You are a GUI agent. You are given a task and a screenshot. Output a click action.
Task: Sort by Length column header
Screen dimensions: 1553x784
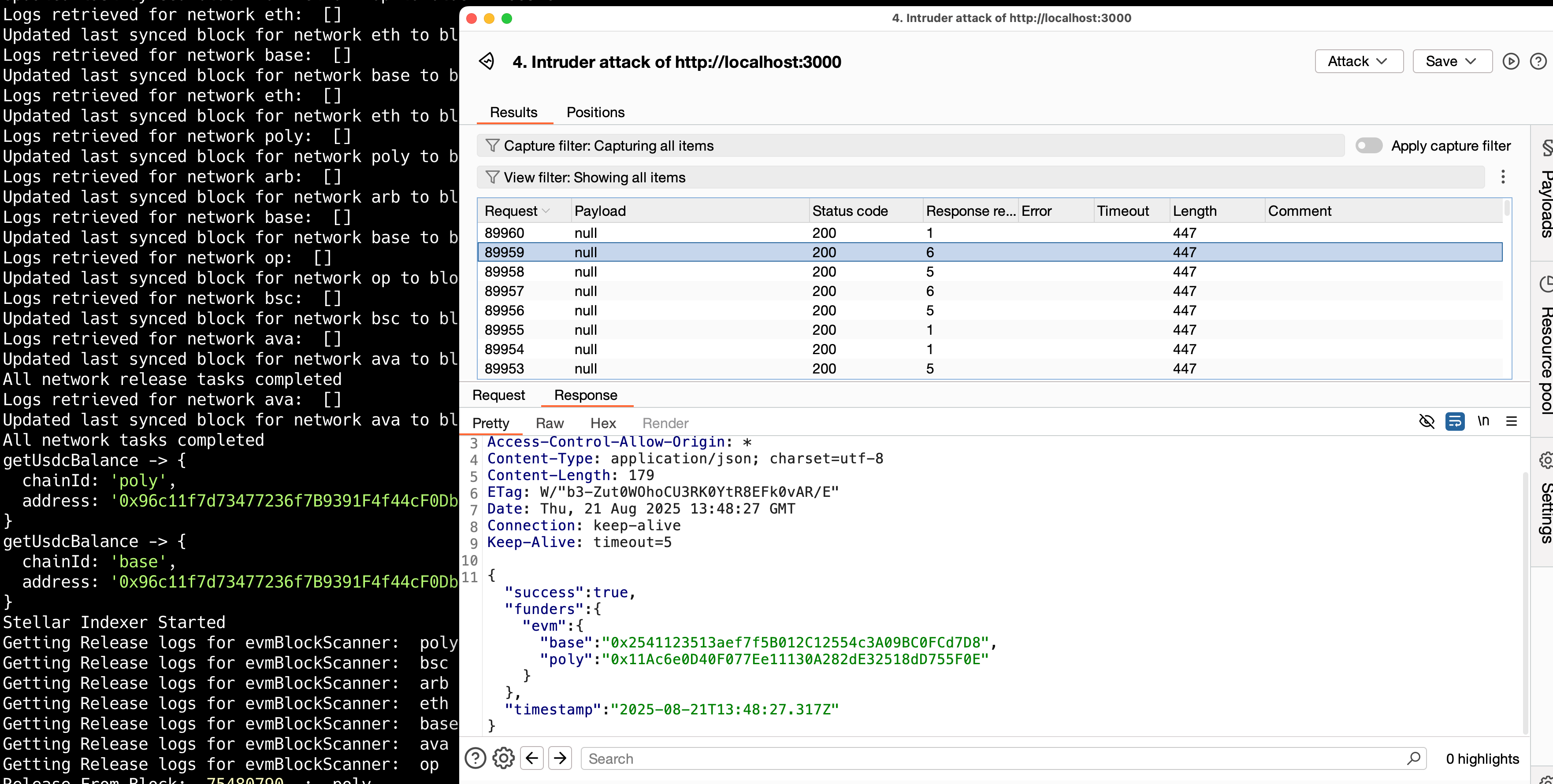click(x=1217, y=211)
